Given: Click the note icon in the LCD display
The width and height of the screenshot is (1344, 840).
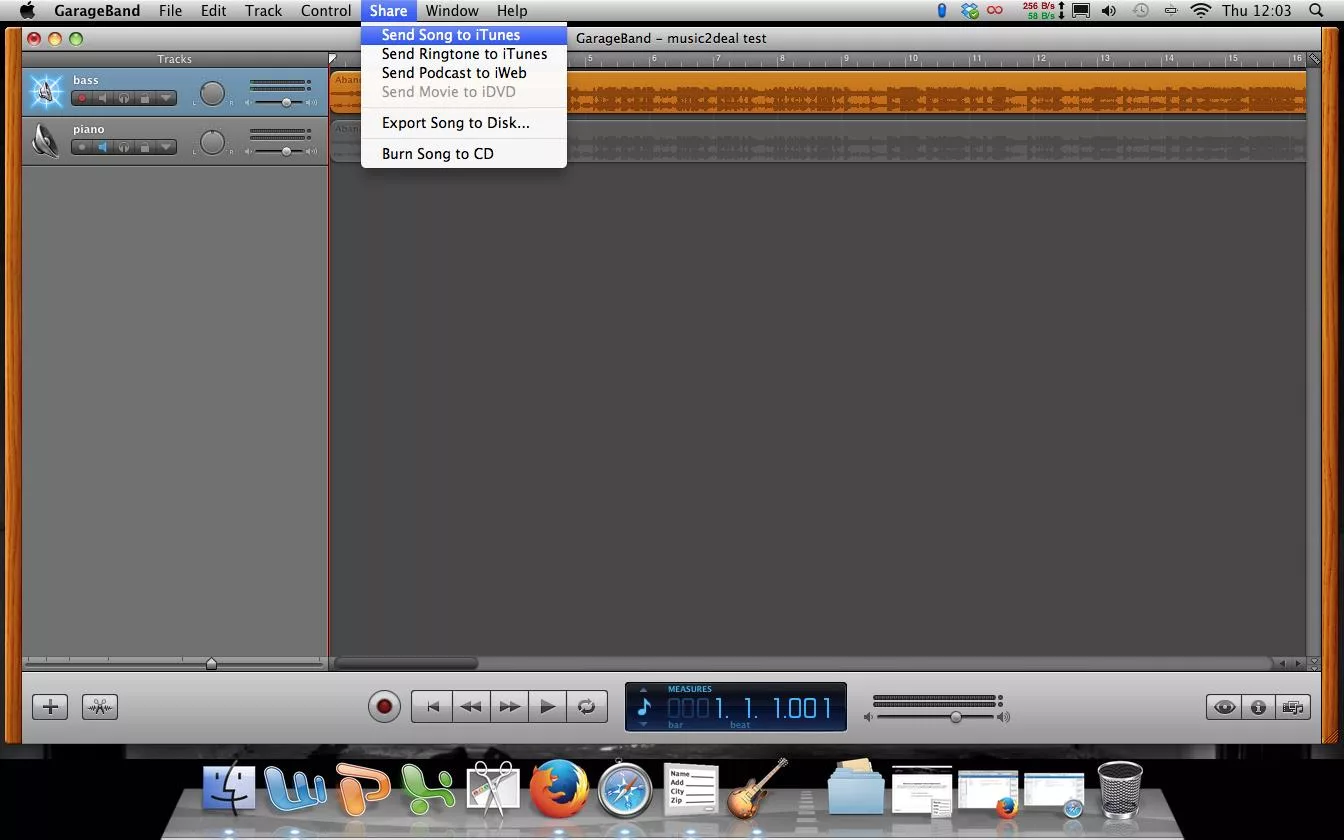Looking at the screenshot, I should click(642, 707).
